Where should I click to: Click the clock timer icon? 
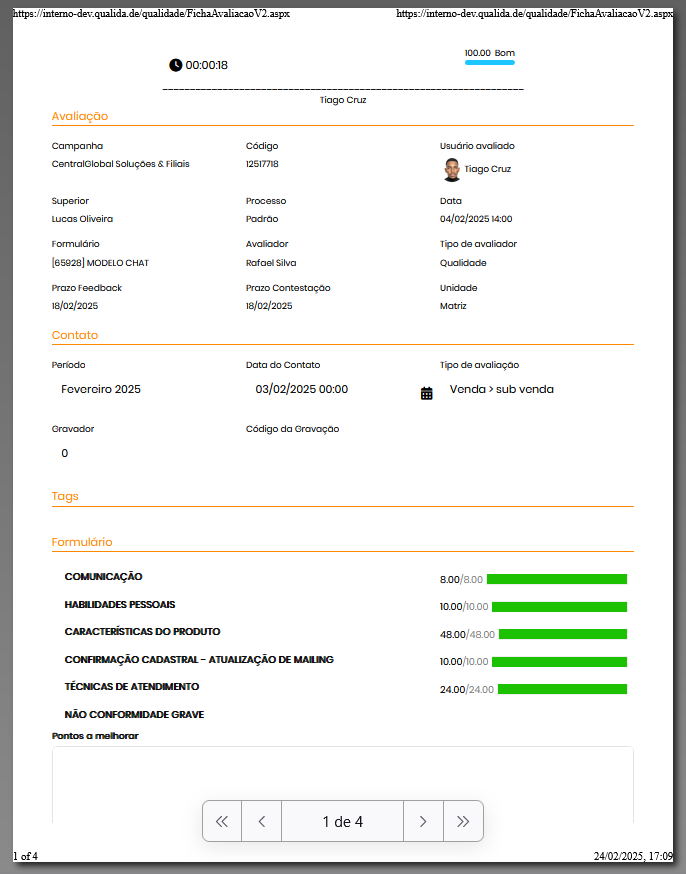tap(176, 65)
